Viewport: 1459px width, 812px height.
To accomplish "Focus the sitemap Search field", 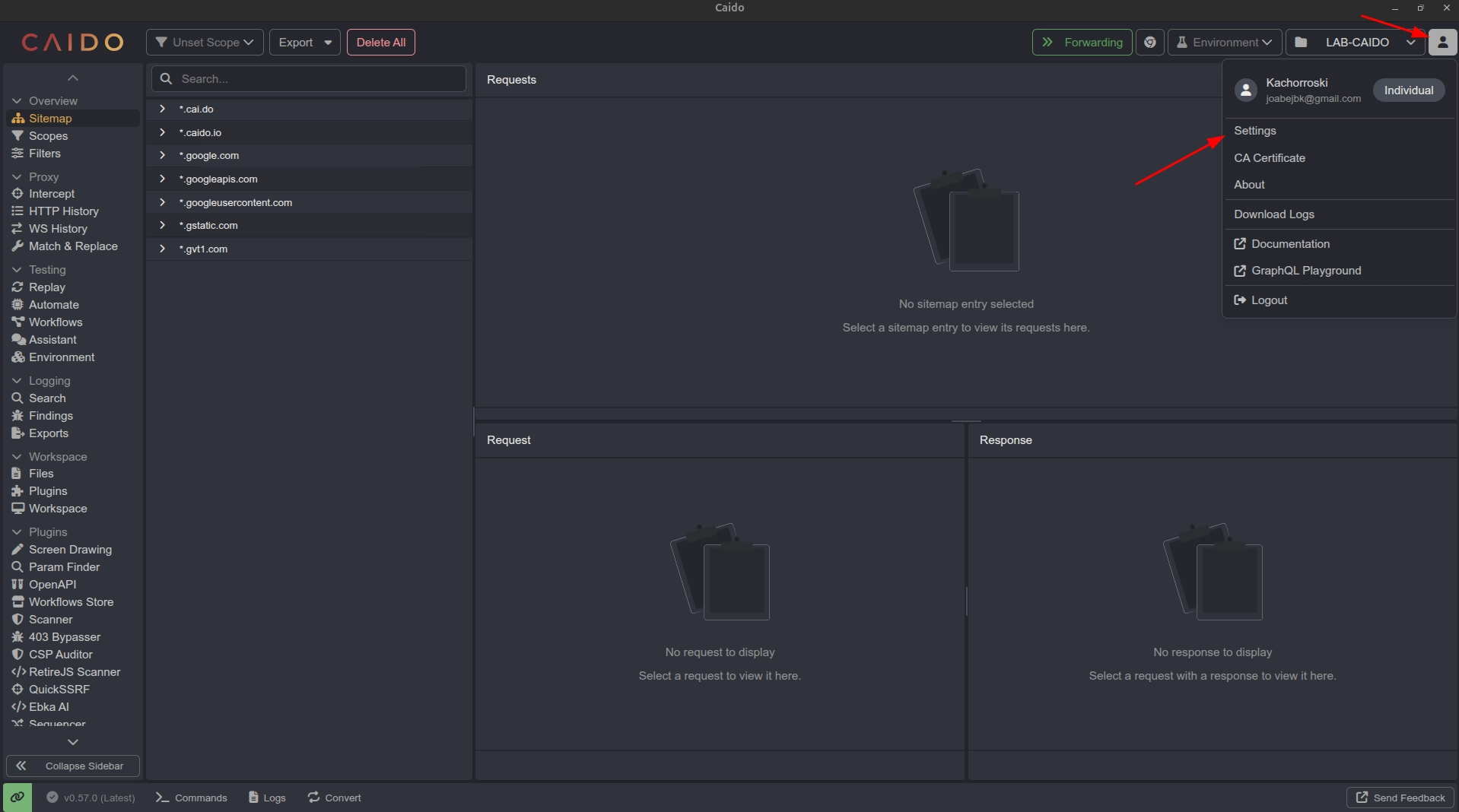I will (x=309, y=79).
